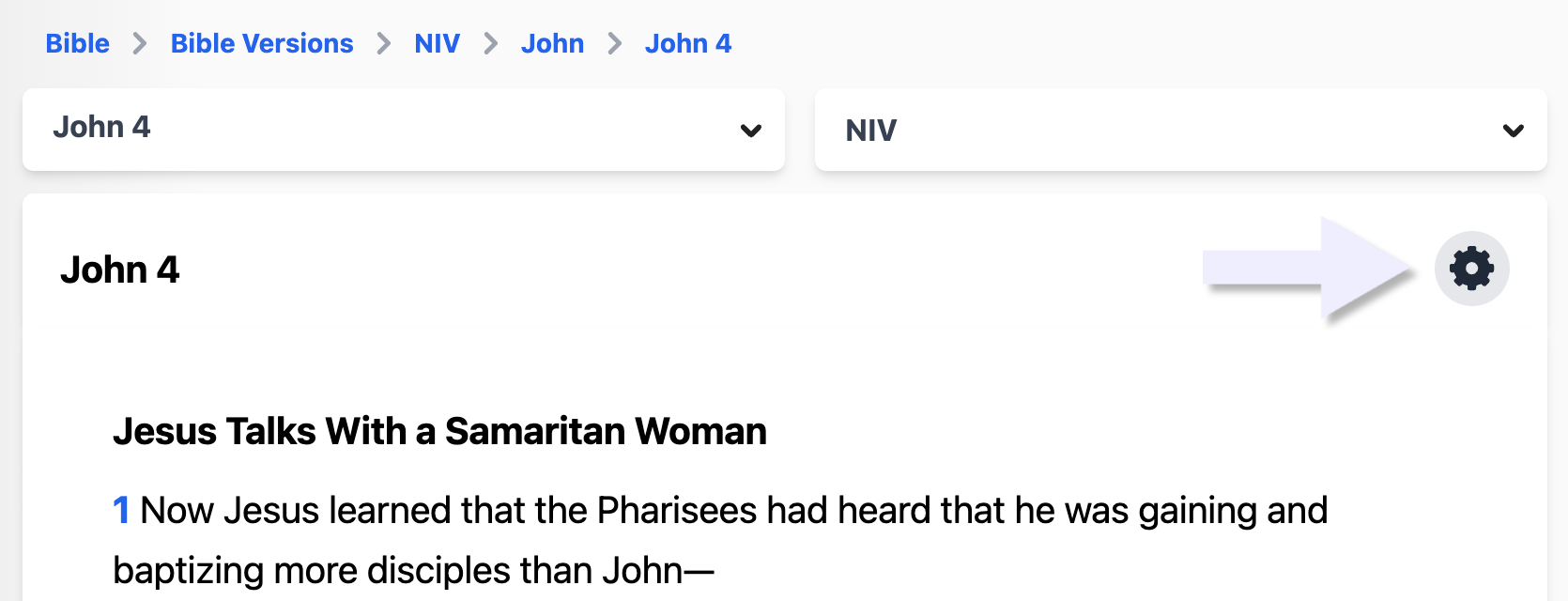
Task: Open the Bible Versions breadcrumb link
Action: (262, 43)
